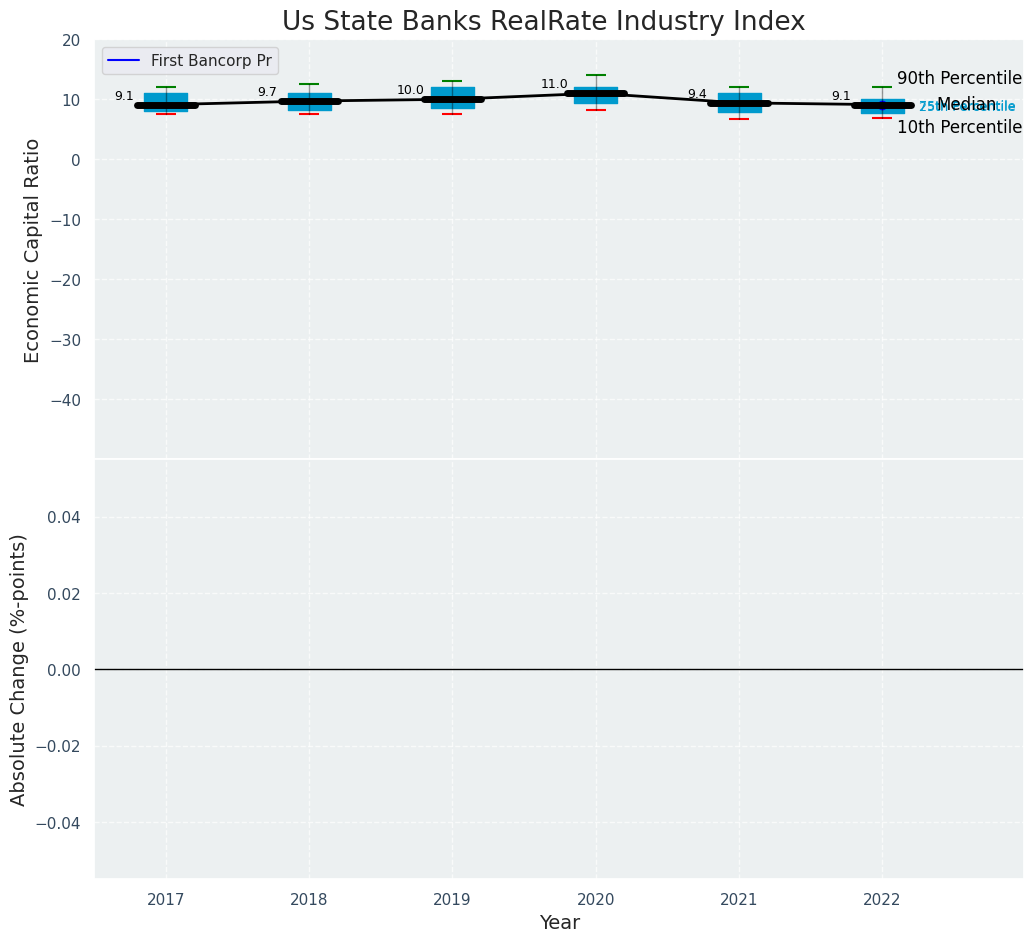Select the First Bancorp Pr legend label
Image resolution: width=1034 pixels, height=942 pixels.
pyautogui.click(x=211, y=61)
